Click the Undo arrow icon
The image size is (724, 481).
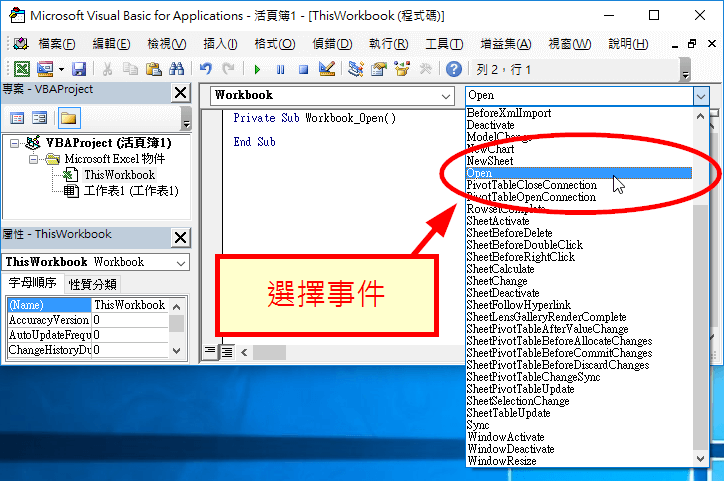[206, 69]
